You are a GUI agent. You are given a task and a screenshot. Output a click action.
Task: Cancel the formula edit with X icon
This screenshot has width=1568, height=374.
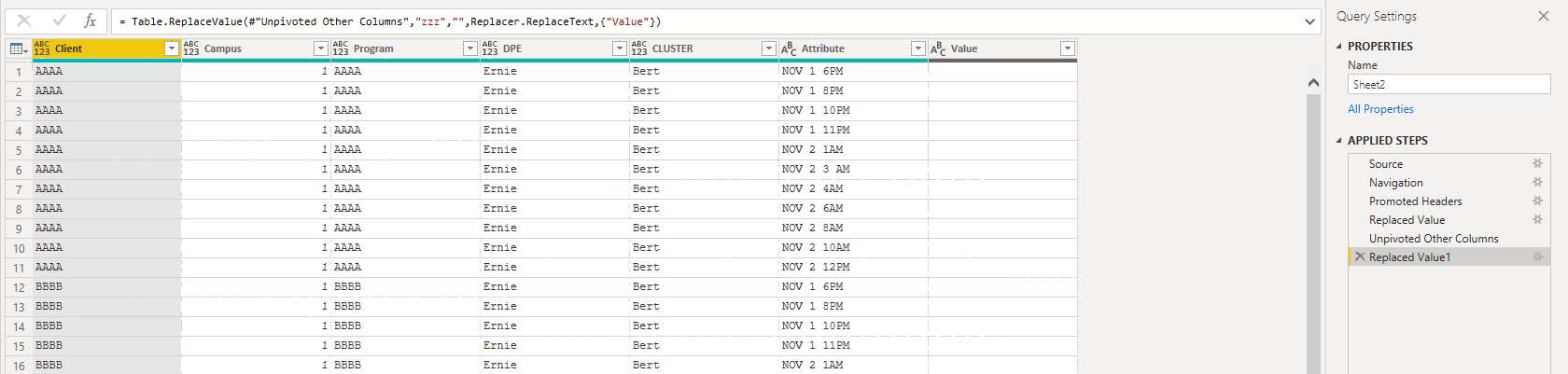click(24, 21)
